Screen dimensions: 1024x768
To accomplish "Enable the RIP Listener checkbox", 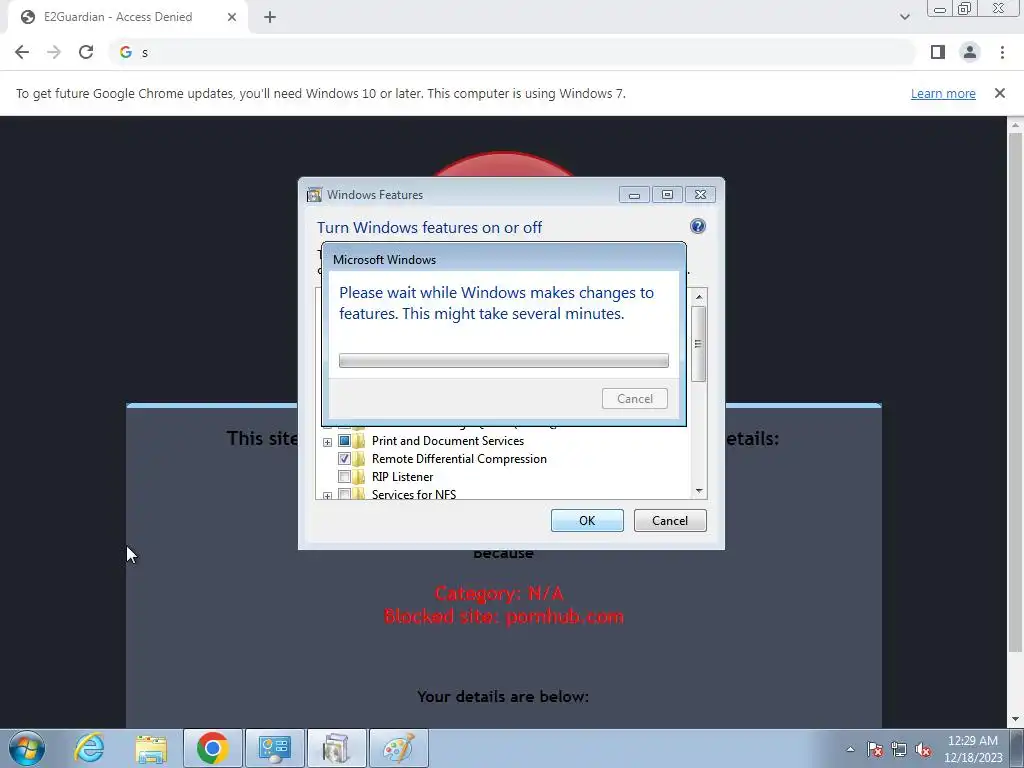I will 344,477.
